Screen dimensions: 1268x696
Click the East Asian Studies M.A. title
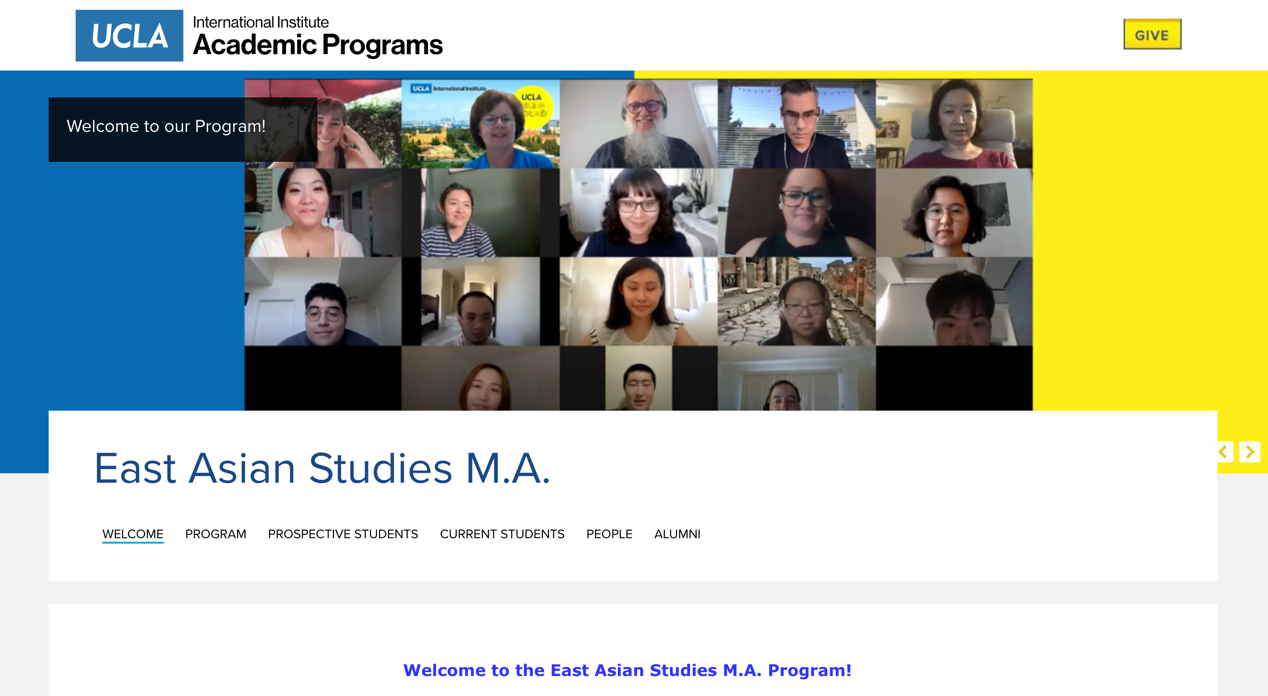pyautogui.click(x=322, y=468)
